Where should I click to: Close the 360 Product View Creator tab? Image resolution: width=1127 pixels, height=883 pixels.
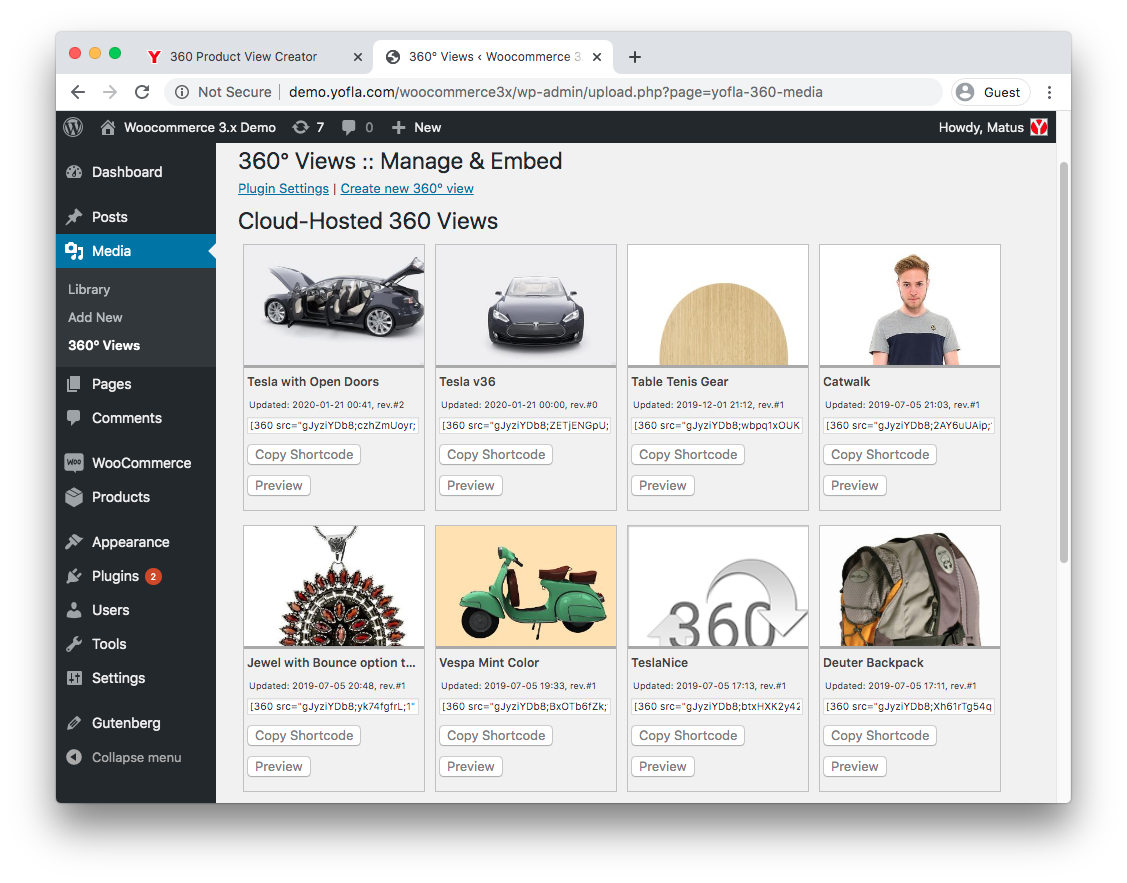pos(358,57)
